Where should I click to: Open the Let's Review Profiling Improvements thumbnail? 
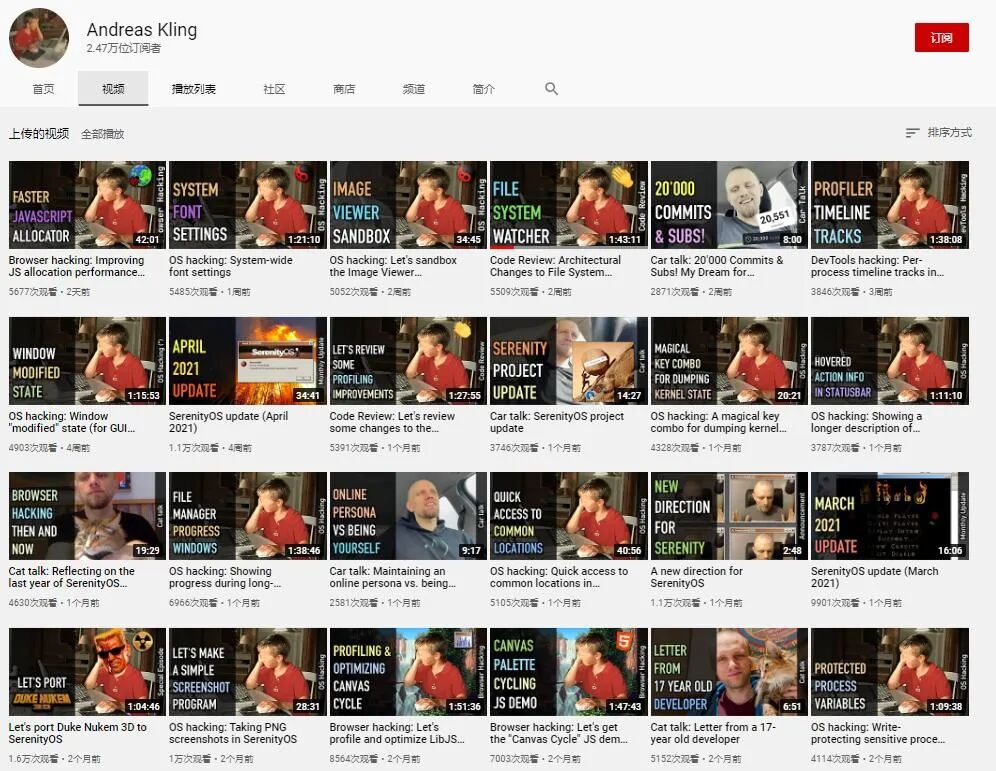(x=408, y=361)
